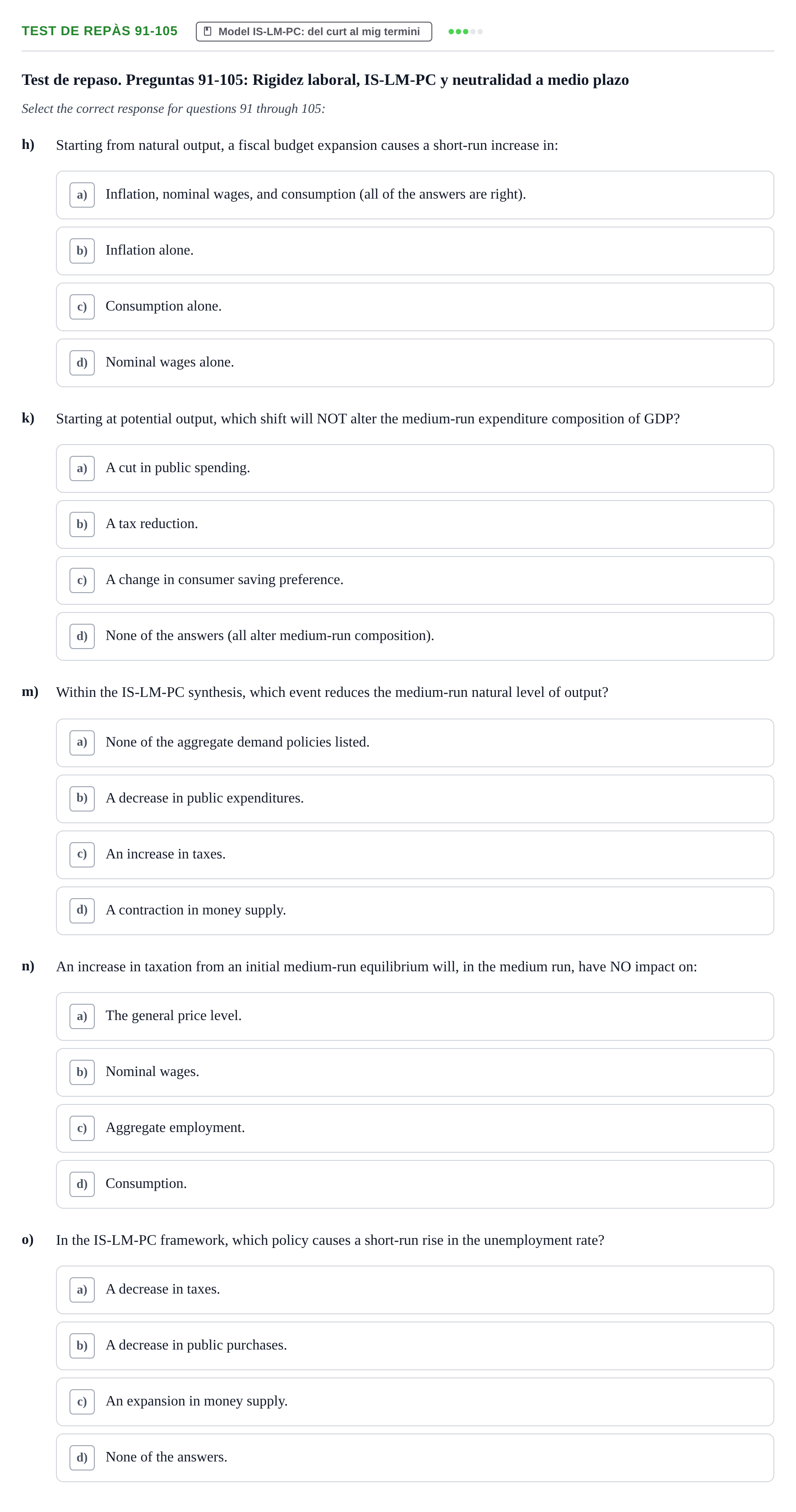796x1512 pixels.
Task: Select 'Nominal wages alone' option
Action: click(414, 363)
